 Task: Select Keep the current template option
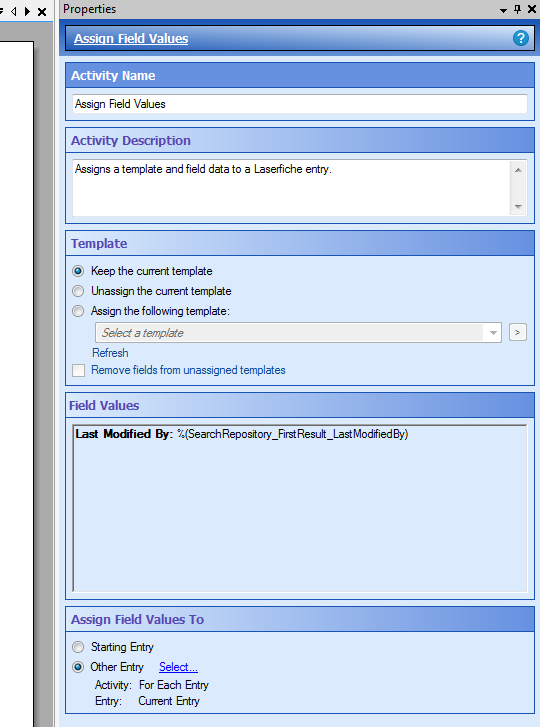pyautogui.click(x=78, y=271)
